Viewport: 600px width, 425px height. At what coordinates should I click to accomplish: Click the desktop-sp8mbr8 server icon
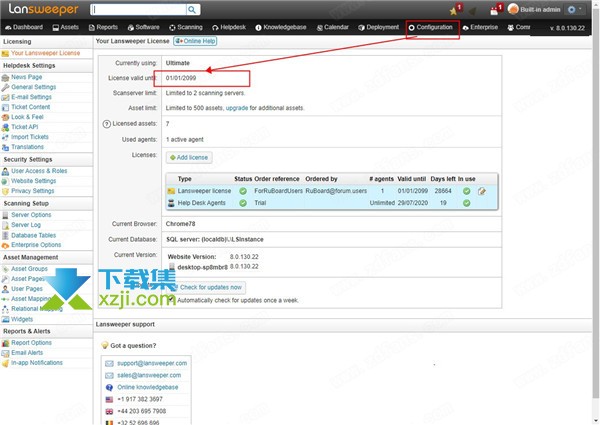pos(172,267)
